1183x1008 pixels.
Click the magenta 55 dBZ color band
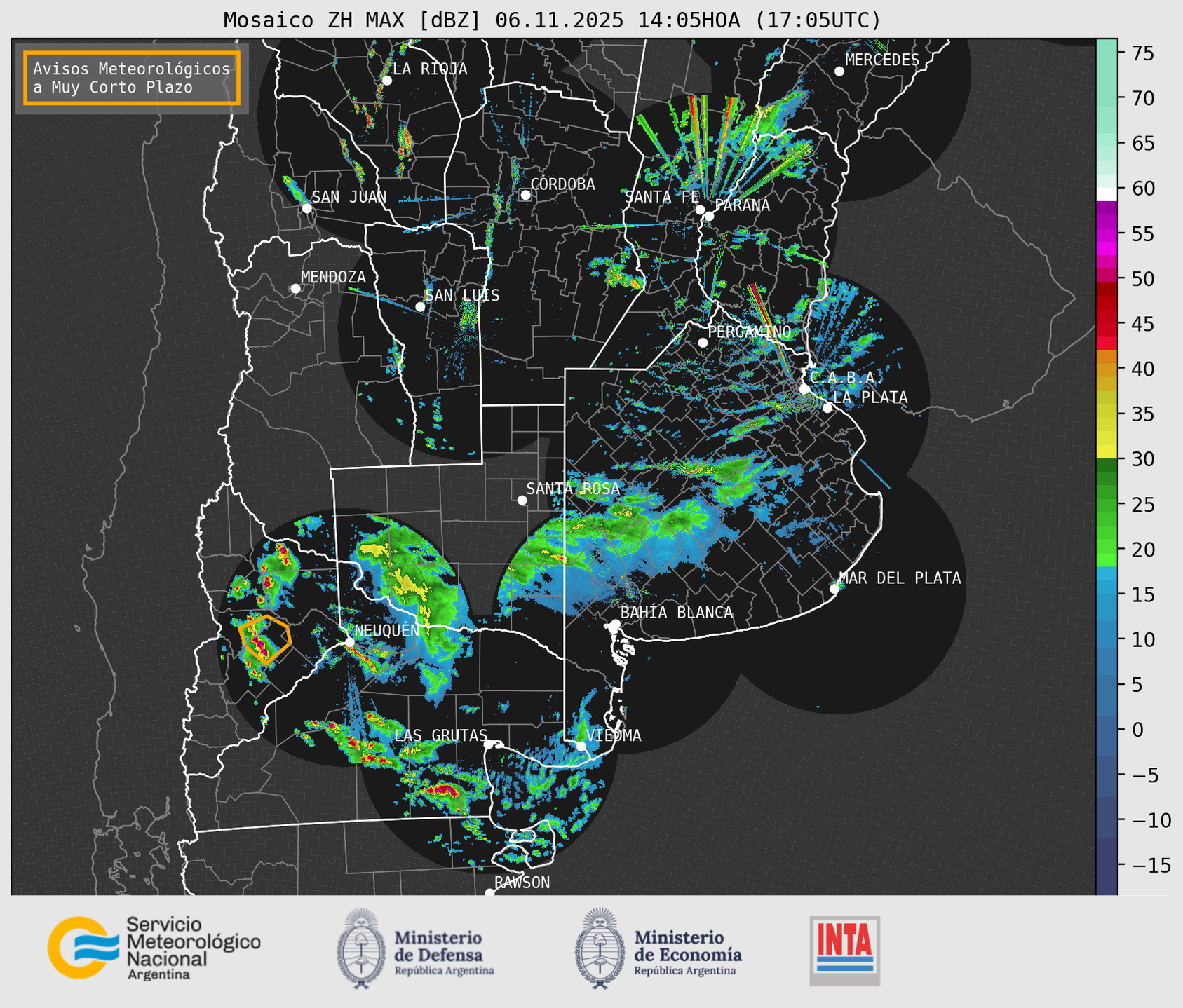click(1107, 234)
